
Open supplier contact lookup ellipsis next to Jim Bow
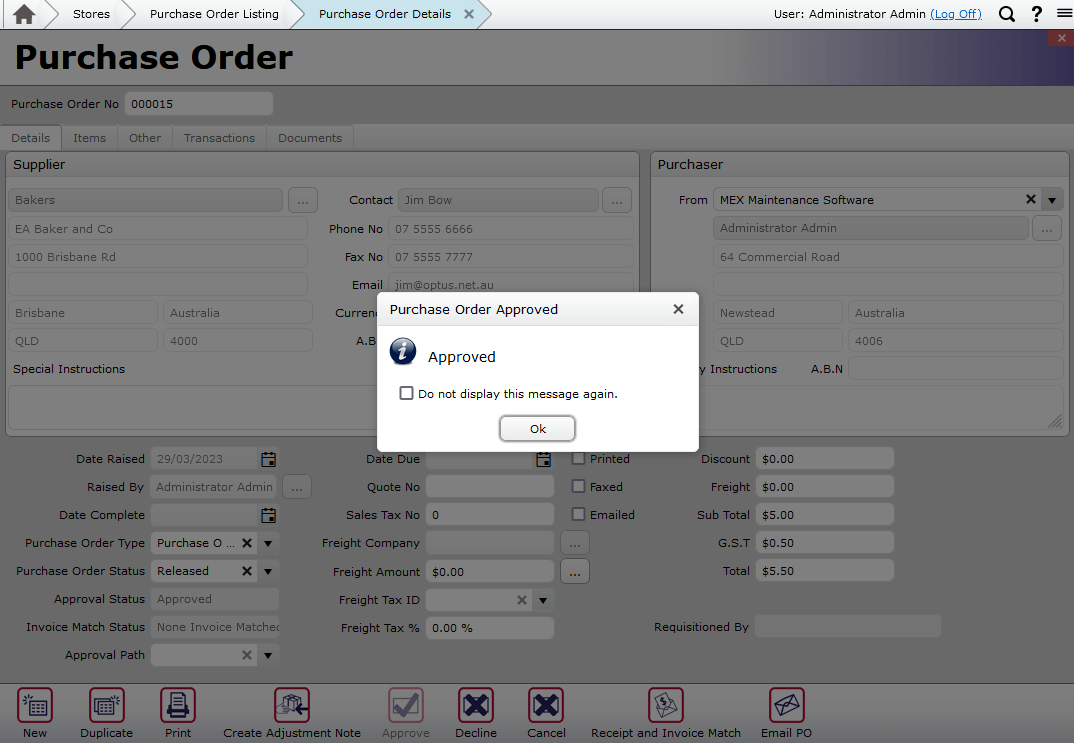[x=617, y=200]
